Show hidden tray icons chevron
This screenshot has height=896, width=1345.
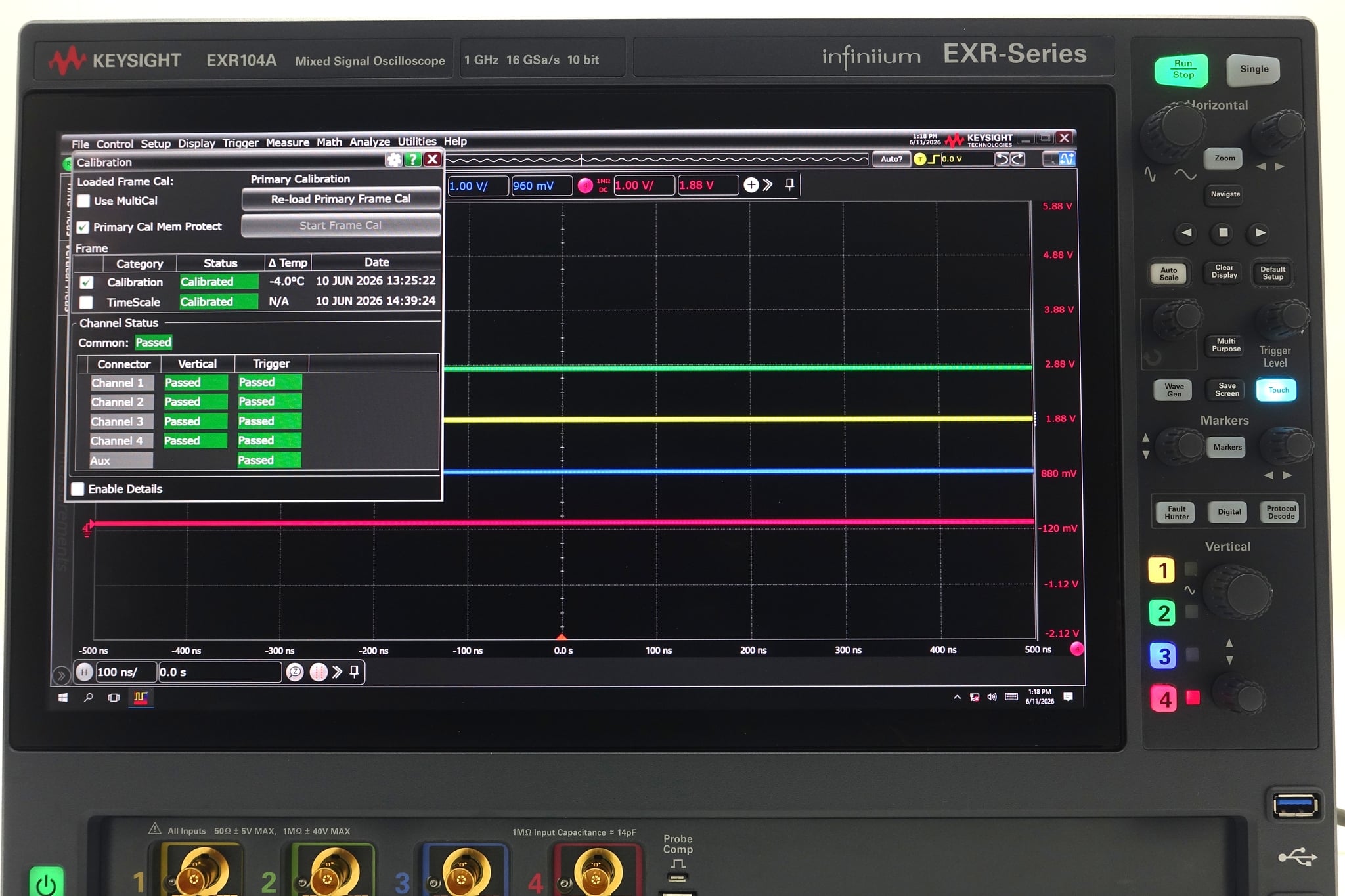pos(957,697)
